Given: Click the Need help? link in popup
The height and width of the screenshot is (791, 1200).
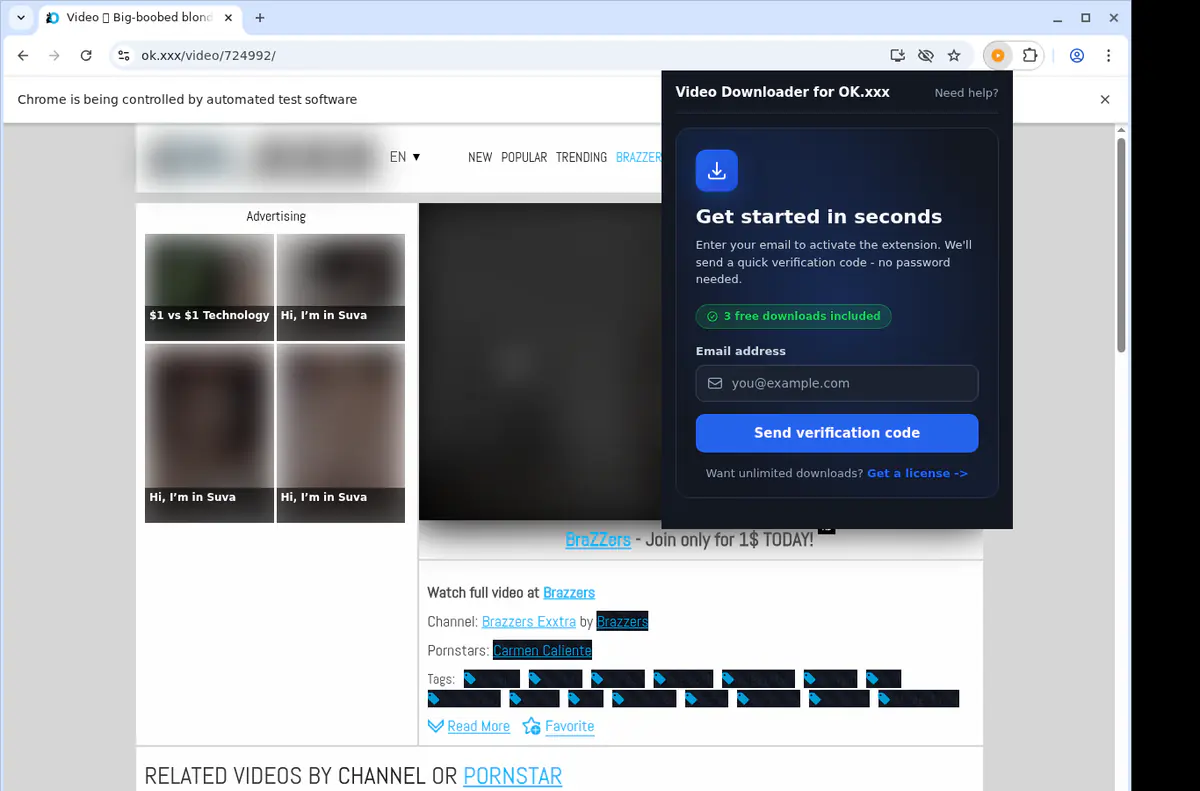Looking at the screenshot, I should 966,93.
